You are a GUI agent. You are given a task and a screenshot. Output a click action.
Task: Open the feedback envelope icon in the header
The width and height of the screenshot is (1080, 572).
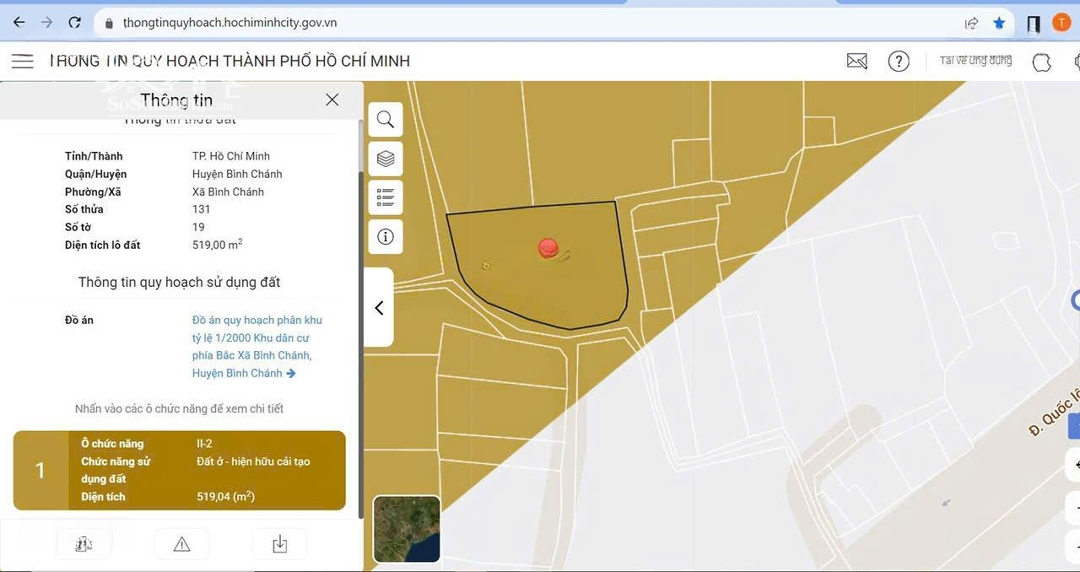click(x=857, y=61)
